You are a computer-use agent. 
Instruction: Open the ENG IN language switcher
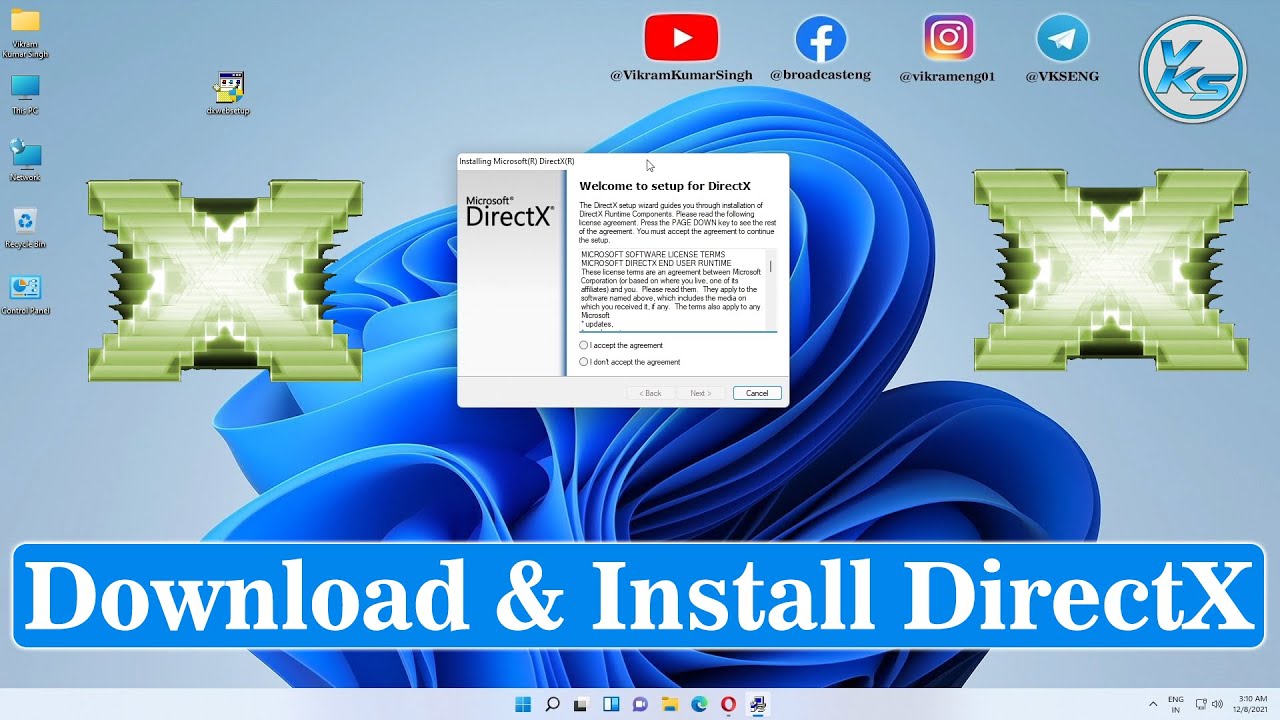click(x=1176, y=704)
